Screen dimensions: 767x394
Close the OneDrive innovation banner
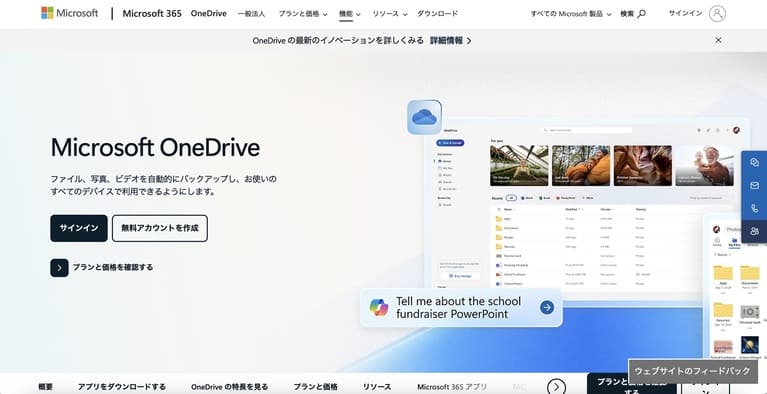(x=718, y=40)
